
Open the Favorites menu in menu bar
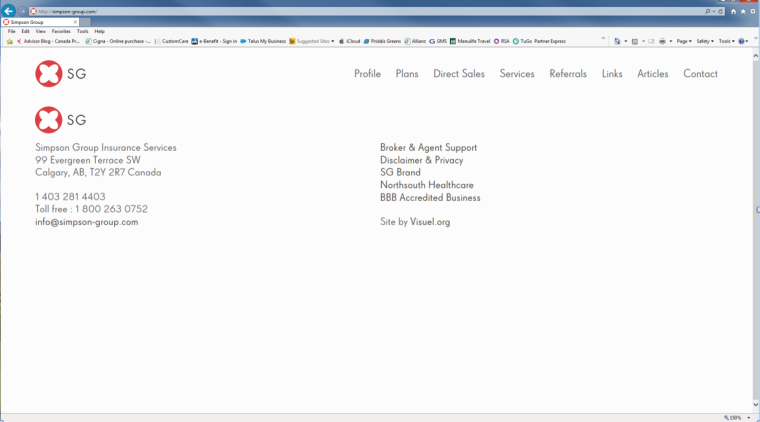pos(61,31)
